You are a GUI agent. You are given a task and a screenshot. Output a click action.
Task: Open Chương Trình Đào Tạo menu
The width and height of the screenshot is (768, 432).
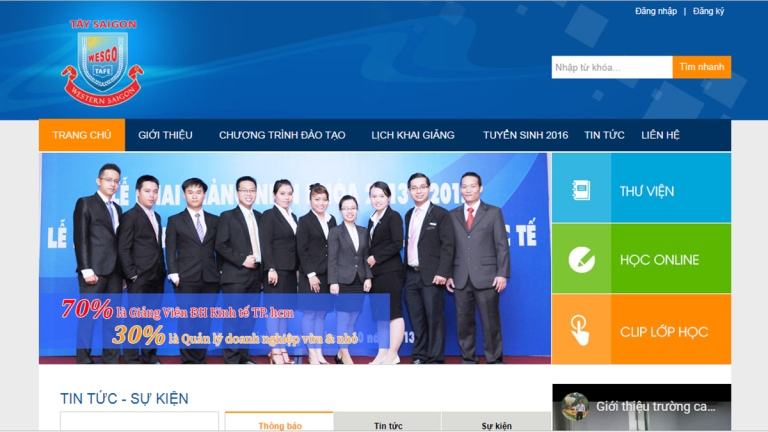coord(282,135)
